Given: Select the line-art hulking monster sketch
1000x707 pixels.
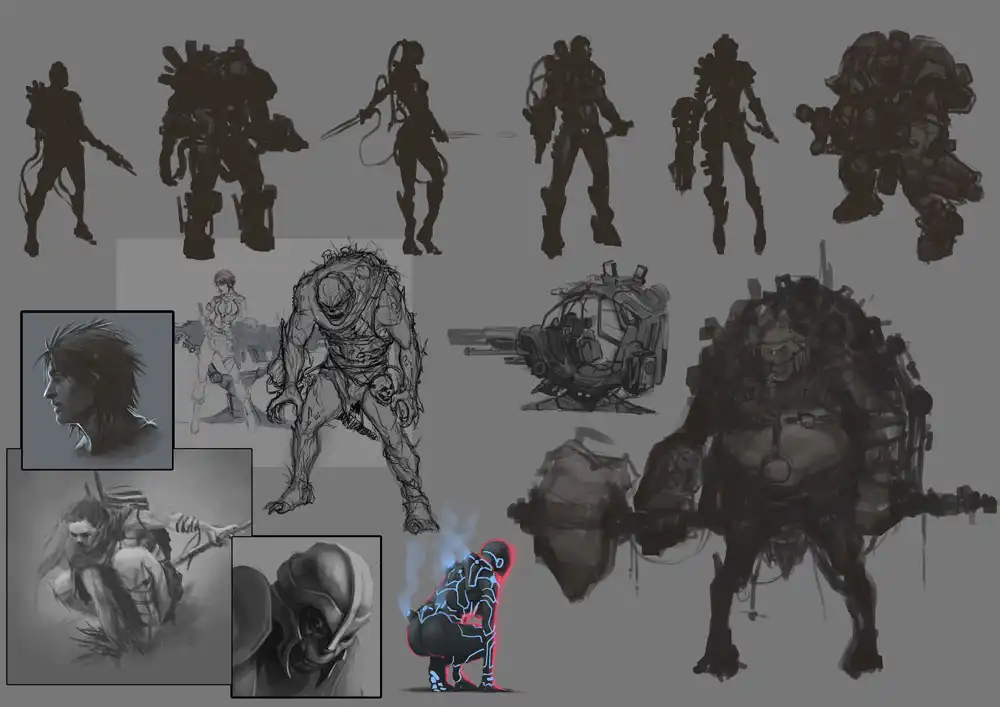Looking at the screenshot, I should pyautogui.click(x=350, y=390).
